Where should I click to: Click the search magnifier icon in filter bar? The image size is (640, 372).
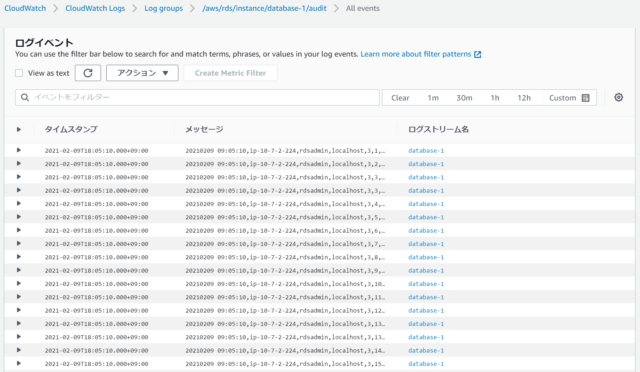pyautogui.click(x=25, y=97)
